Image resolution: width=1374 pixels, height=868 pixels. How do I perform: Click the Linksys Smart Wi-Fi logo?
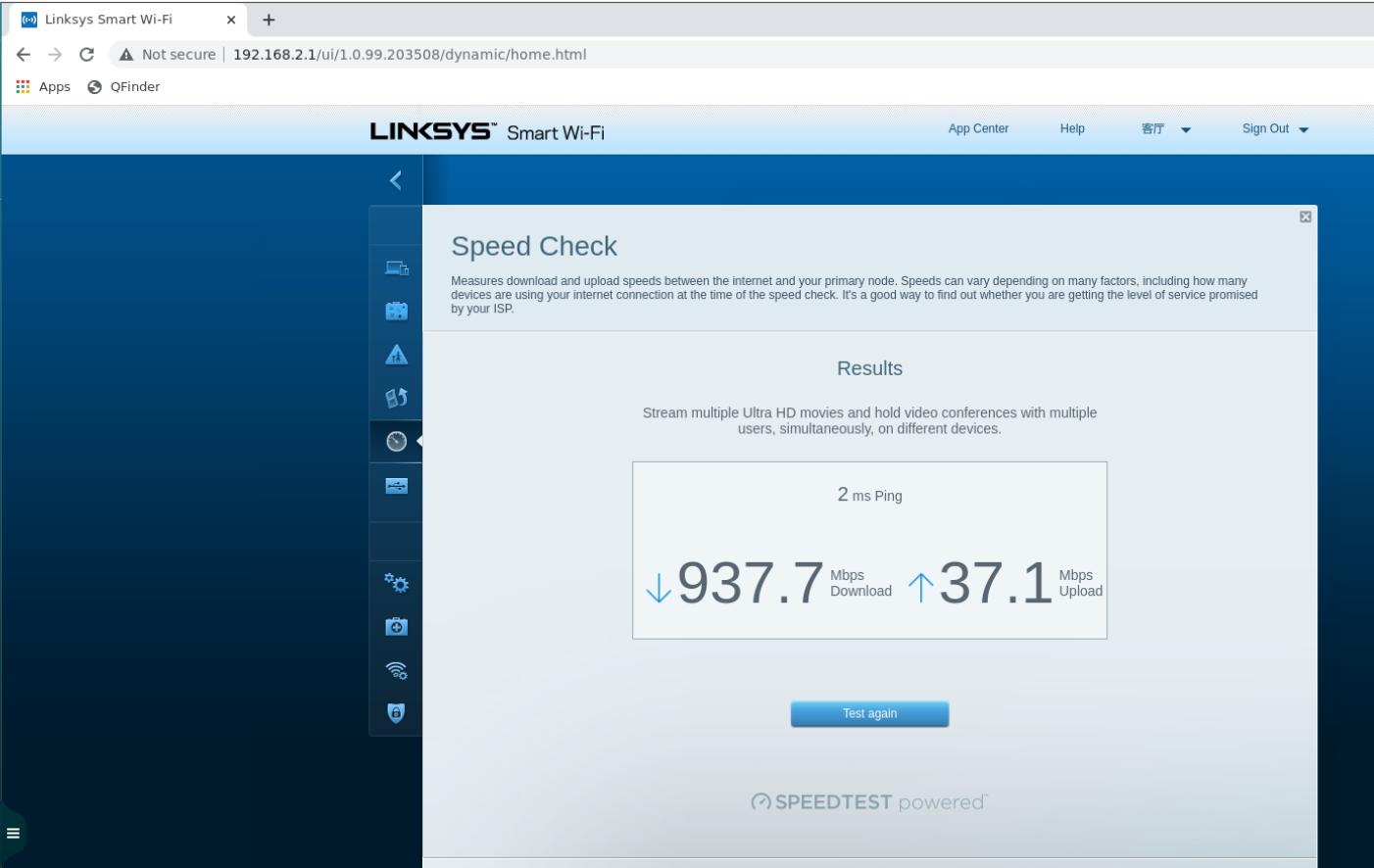(x=487, y=131)
